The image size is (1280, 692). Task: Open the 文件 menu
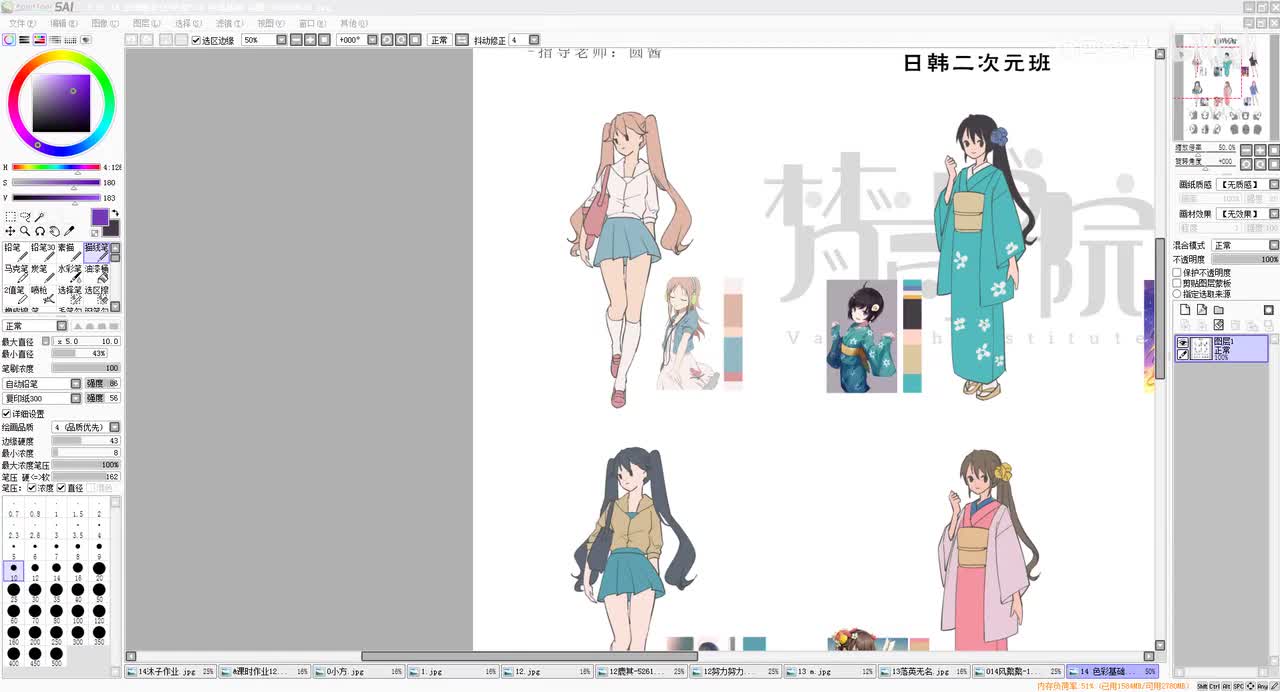22,23
